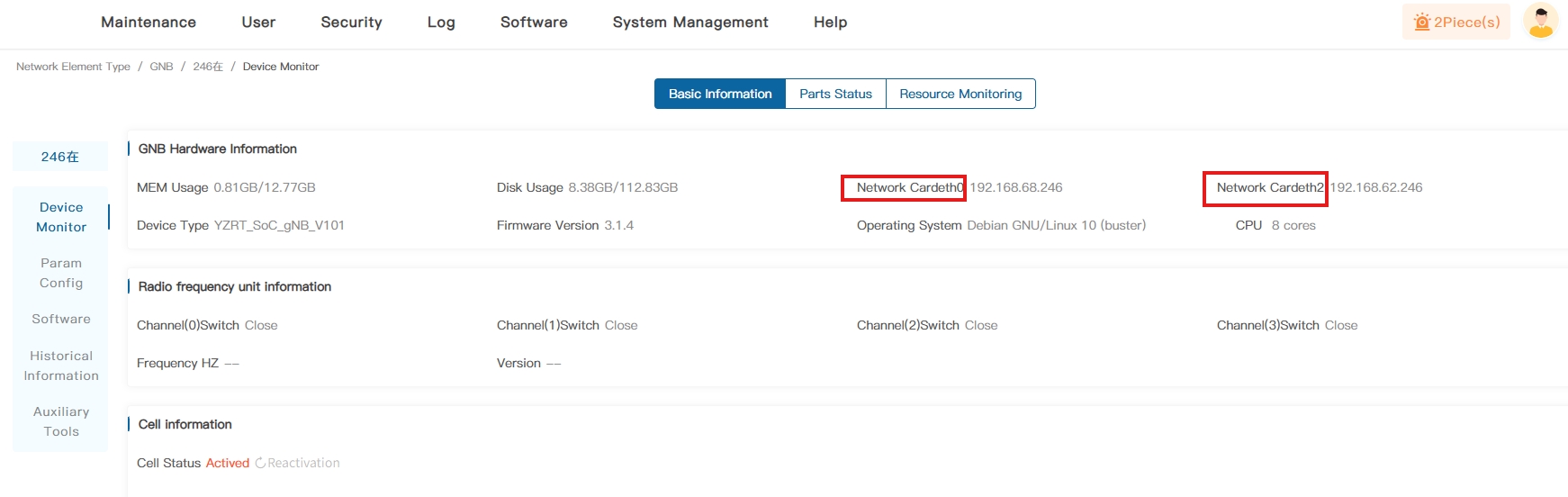Open Auxiliary Tools in sidebar

(61, 421)
